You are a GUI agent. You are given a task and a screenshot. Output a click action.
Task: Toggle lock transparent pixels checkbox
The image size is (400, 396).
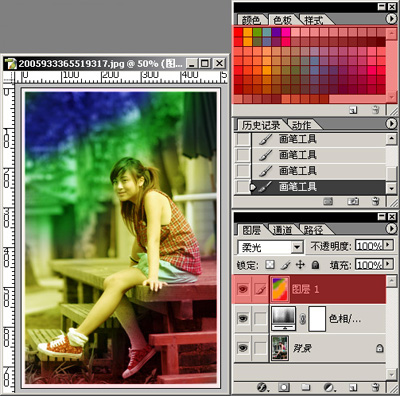point(270,265)
